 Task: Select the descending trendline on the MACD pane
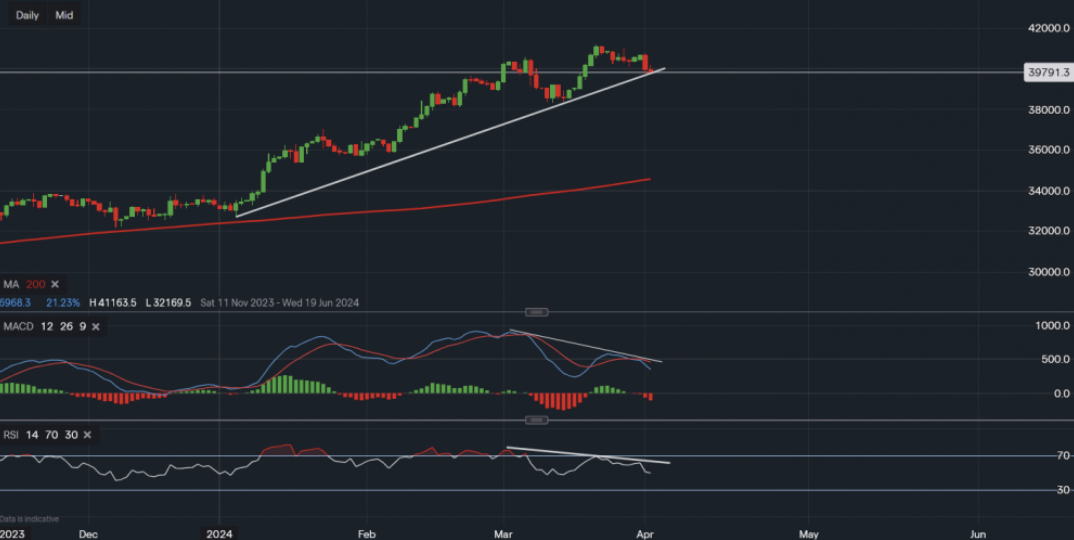[x=585, y=345]
